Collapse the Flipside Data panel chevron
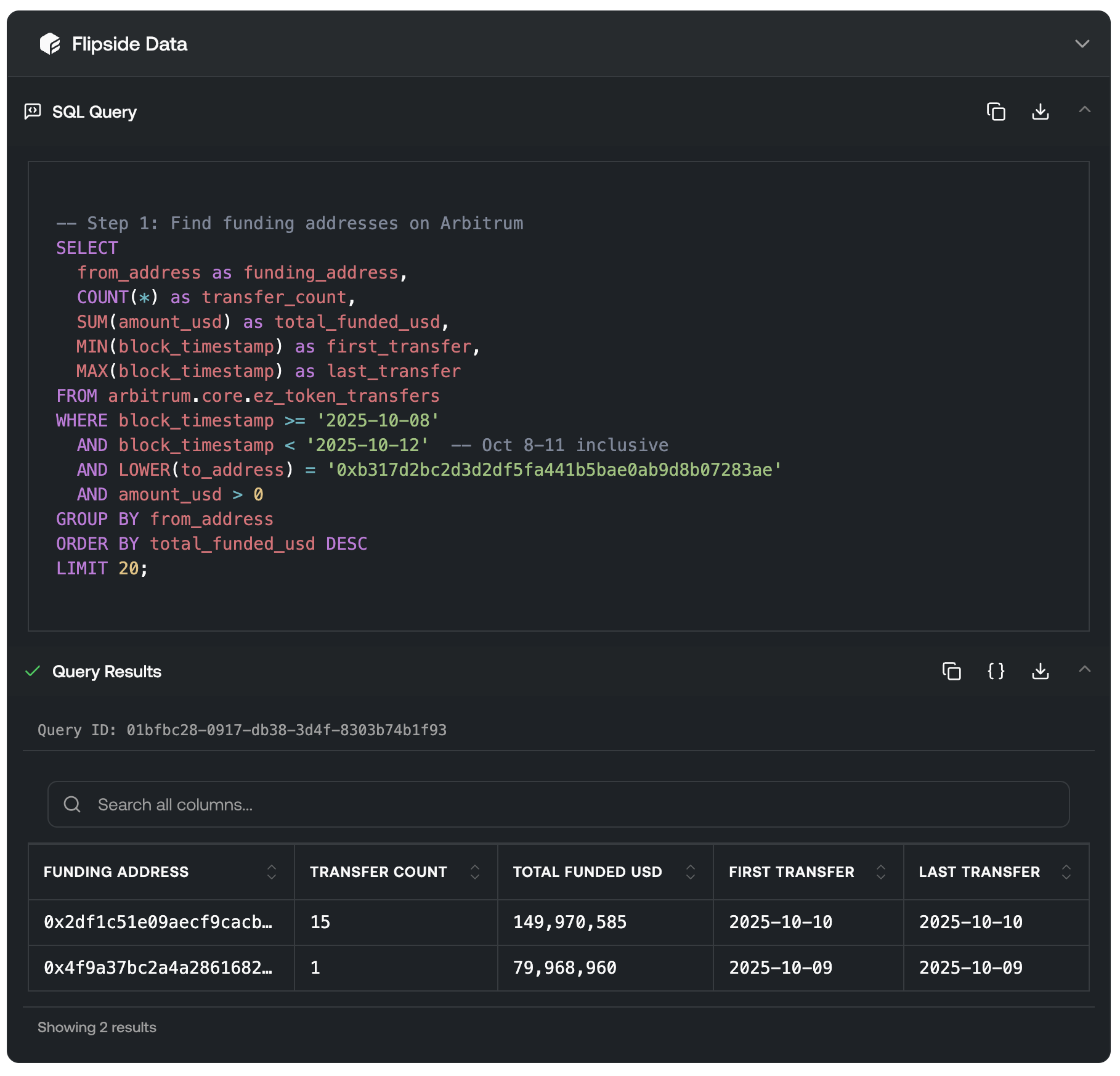 click(1082, 44)
